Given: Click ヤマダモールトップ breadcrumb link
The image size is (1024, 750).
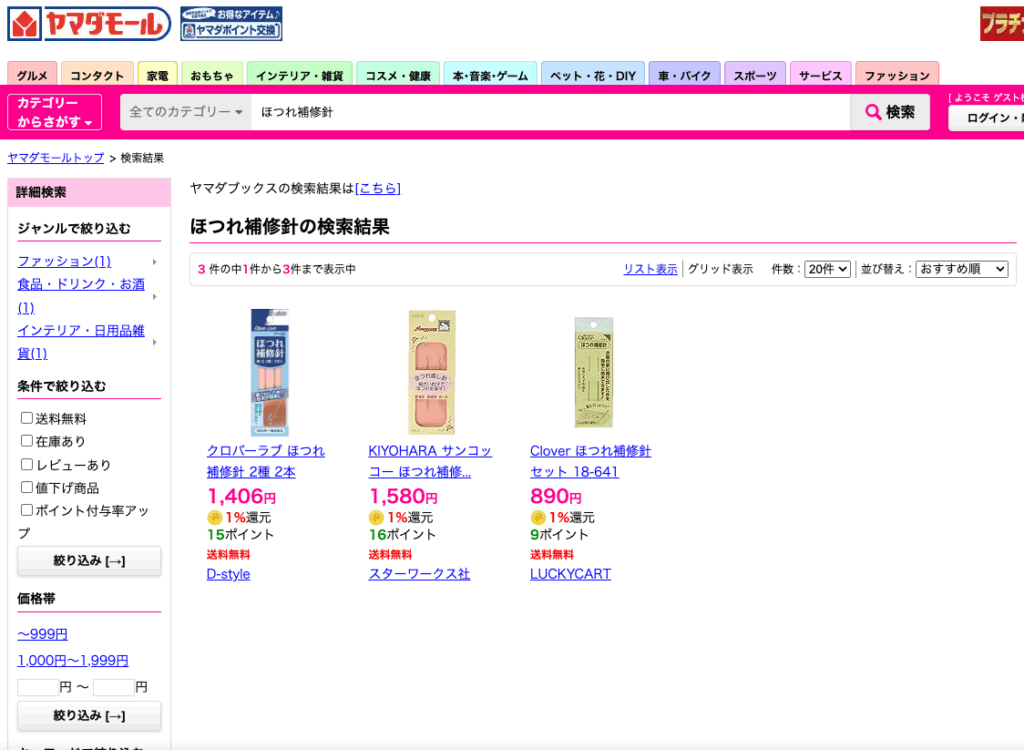Looking at the screenshot, I should [x=56, y=158].
